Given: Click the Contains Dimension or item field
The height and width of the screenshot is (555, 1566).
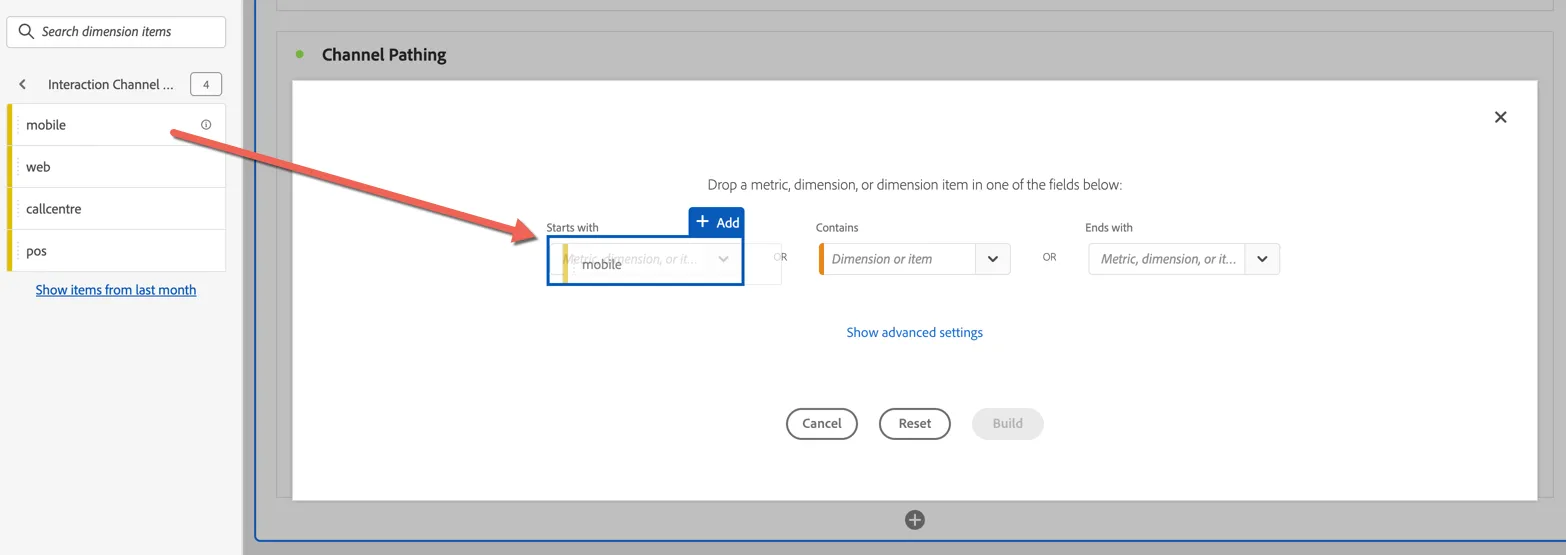Looking at the screenshot, I should pos(897,259).
